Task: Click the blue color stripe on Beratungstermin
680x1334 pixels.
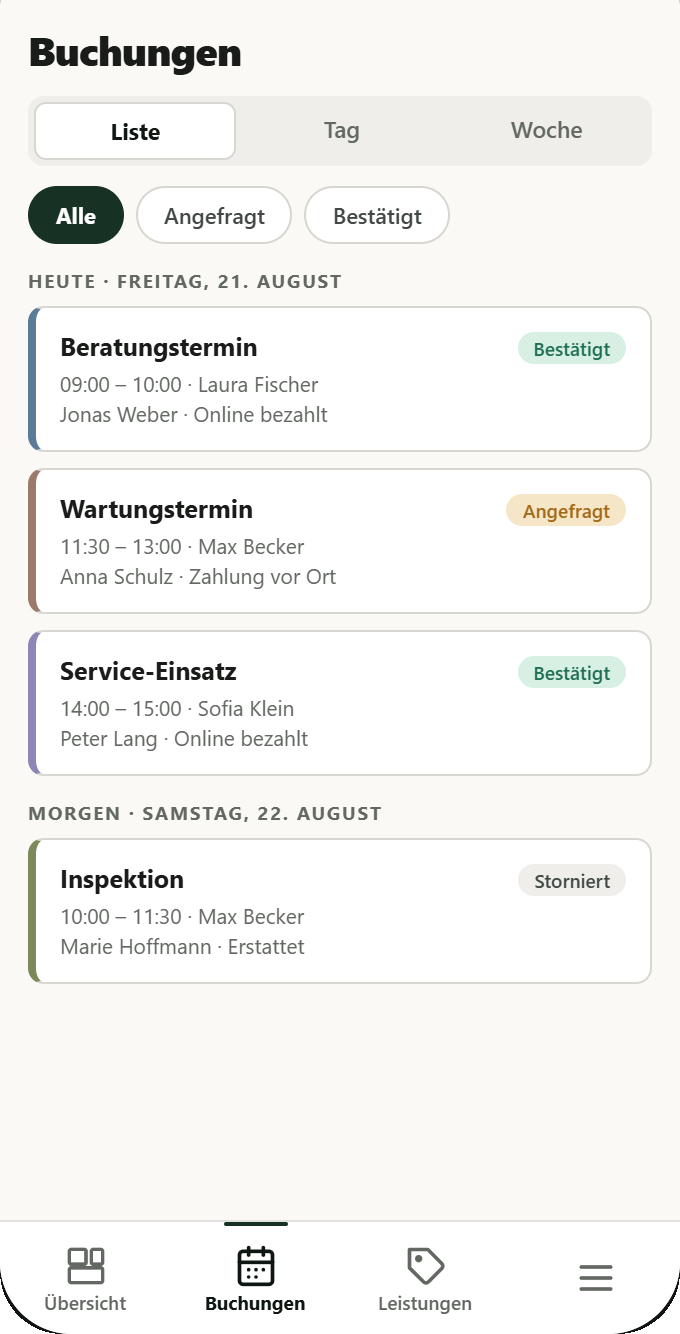Action: [33, 379]
